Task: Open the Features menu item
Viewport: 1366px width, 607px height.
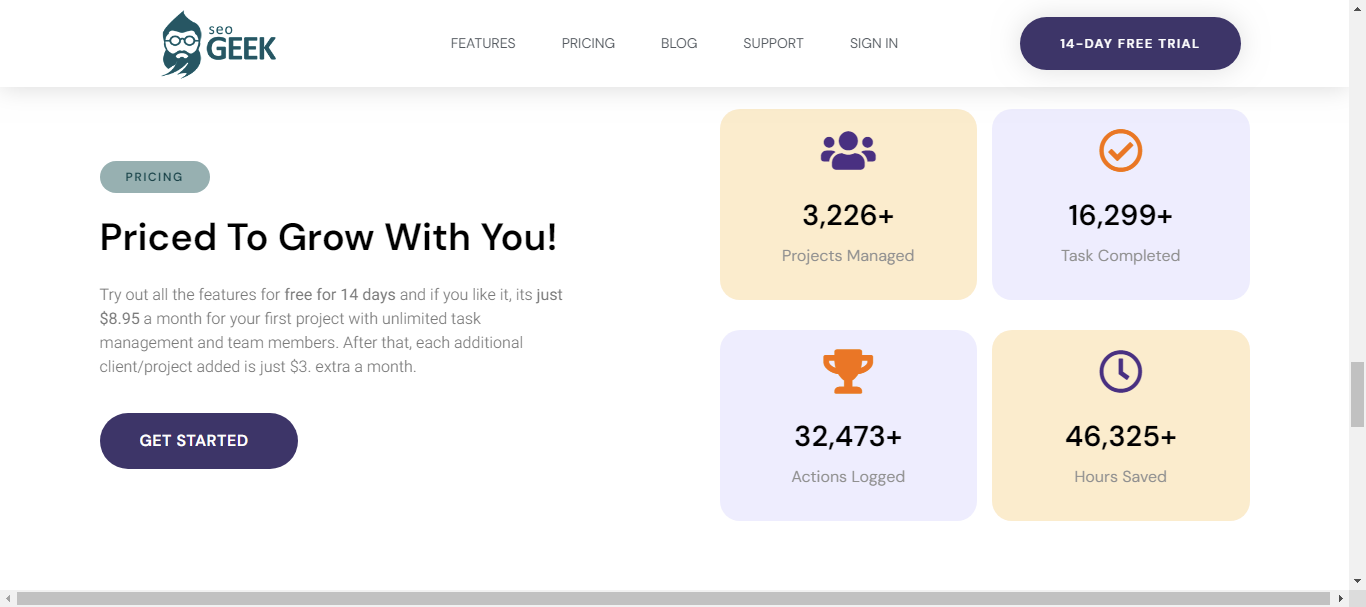Action: click(x=483, y=43)
